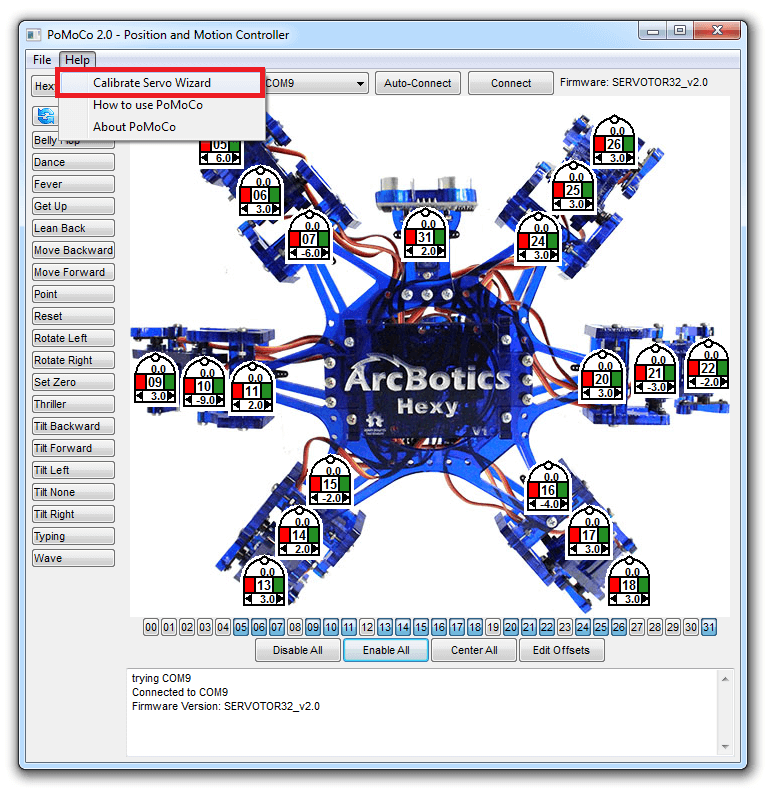Click left offset arrow on servo 09
The height and width of the screenshot is (798, 773).
(140, 396)
